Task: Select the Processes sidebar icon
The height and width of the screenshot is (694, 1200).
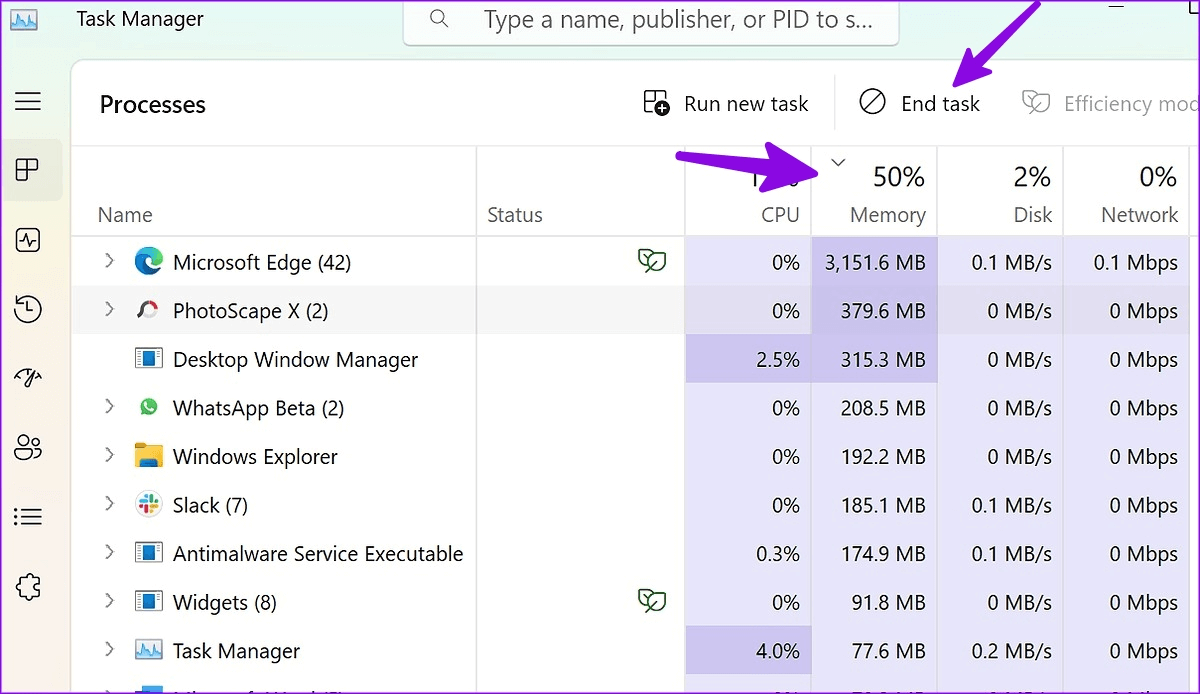Action: tap(28, 170)
